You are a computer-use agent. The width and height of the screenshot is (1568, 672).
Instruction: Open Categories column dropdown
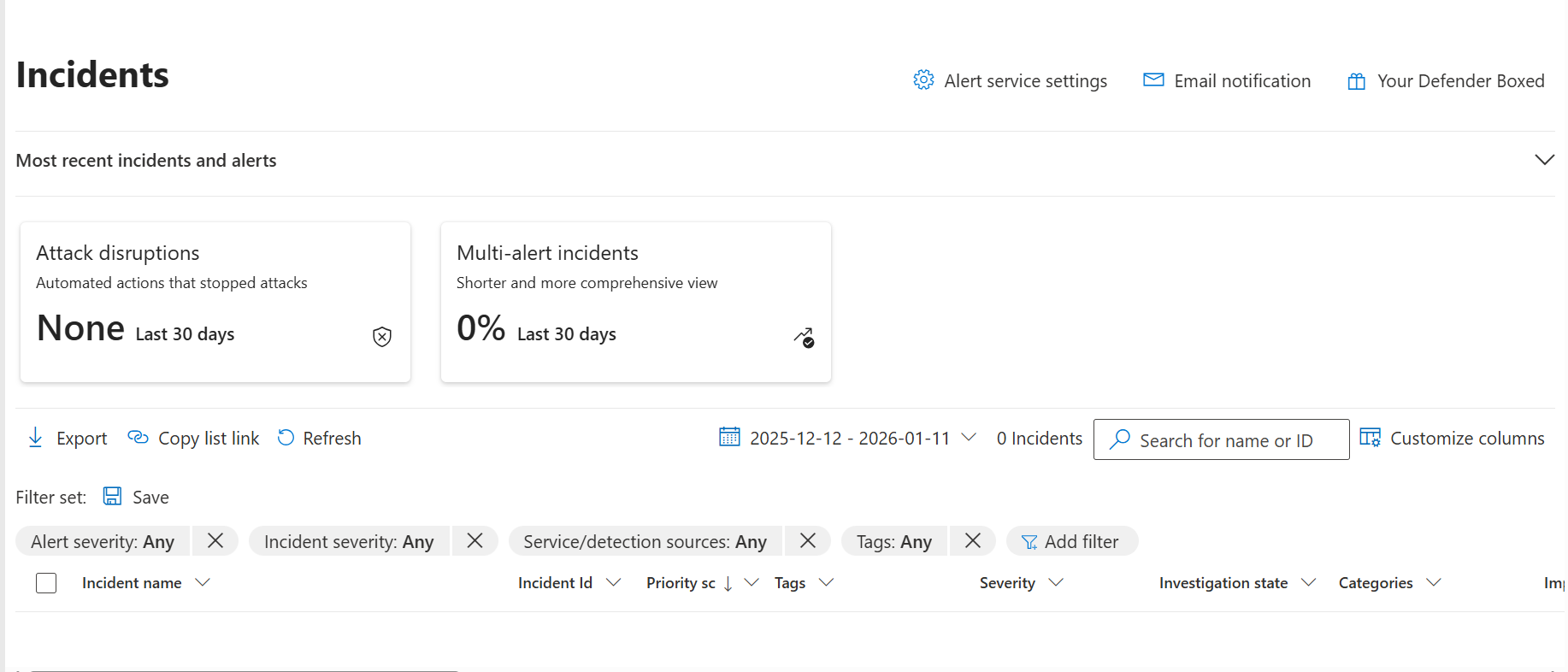1434,582
